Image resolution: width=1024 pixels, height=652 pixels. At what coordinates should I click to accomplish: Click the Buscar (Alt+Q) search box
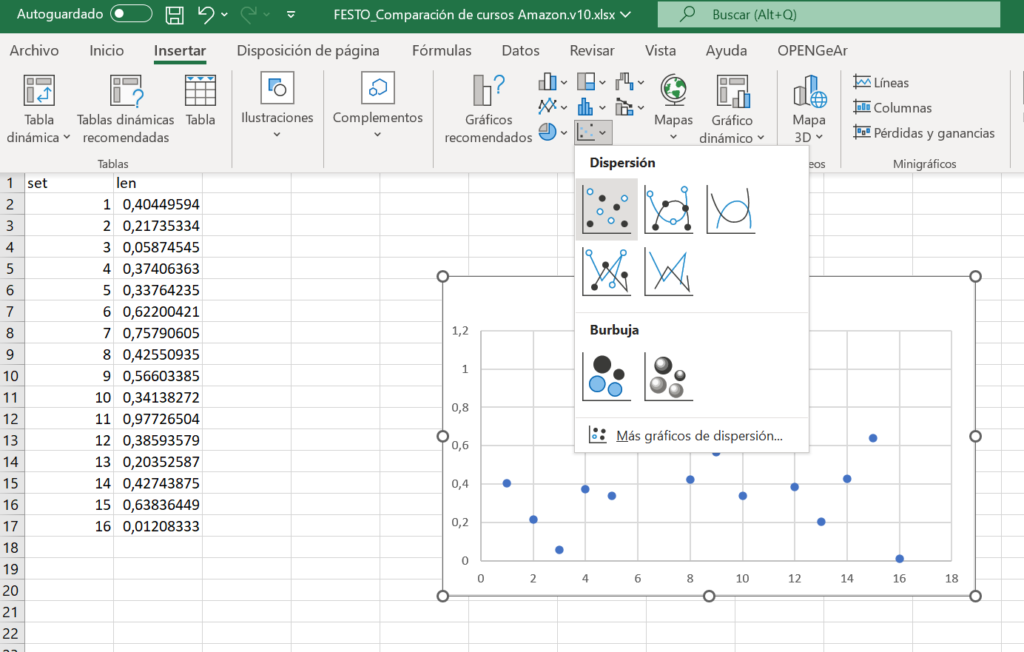click(829, 14)
